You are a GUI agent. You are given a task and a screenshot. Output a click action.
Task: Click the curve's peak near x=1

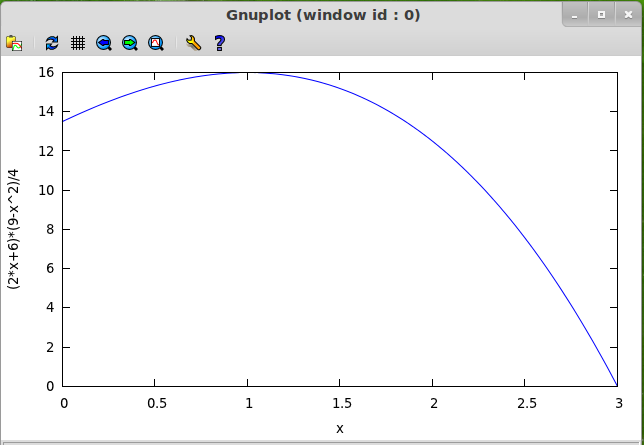coord(249,72)
